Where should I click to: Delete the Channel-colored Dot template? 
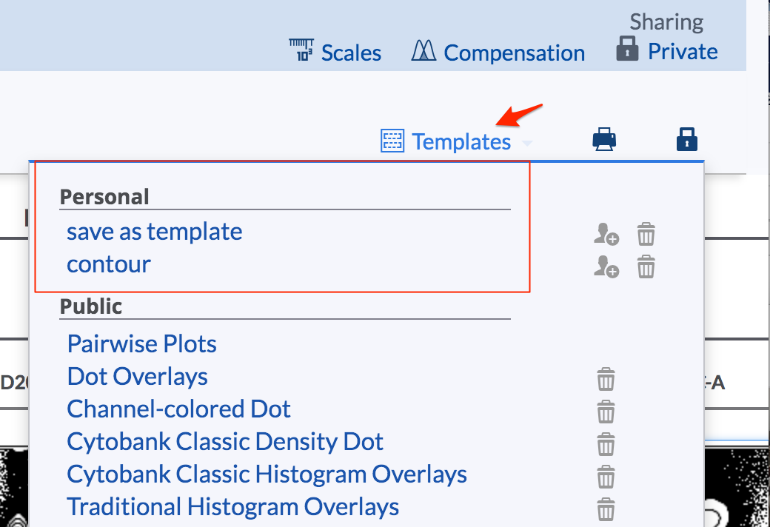point(605,412)
